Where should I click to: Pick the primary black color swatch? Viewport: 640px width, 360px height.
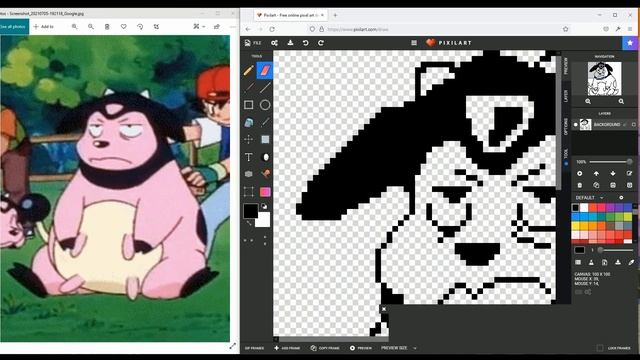click(x=250, y=211)
